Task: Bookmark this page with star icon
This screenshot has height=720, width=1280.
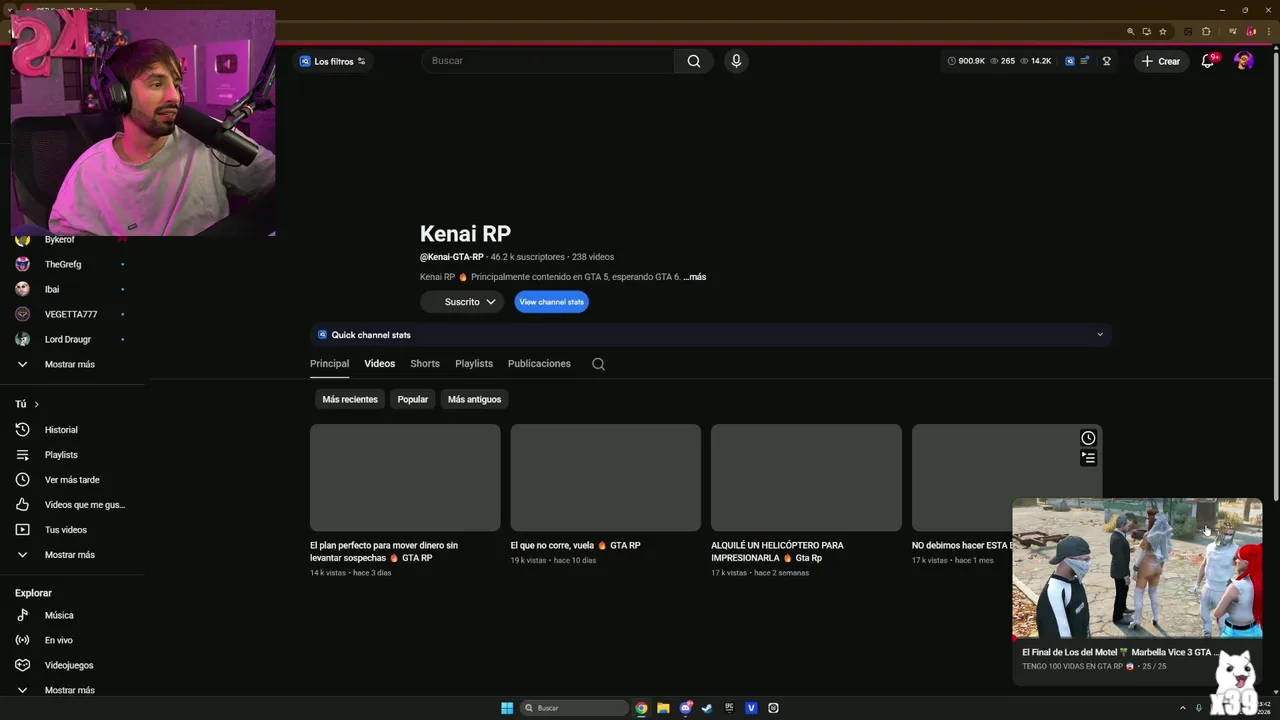Action: [1163, 31]
